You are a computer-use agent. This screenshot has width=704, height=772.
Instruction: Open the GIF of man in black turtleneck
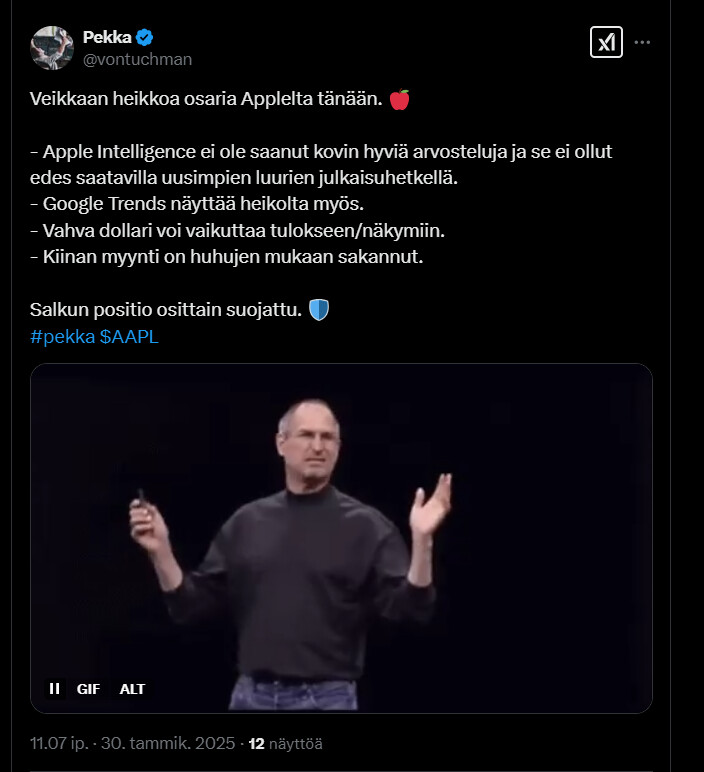pos(341,538)
